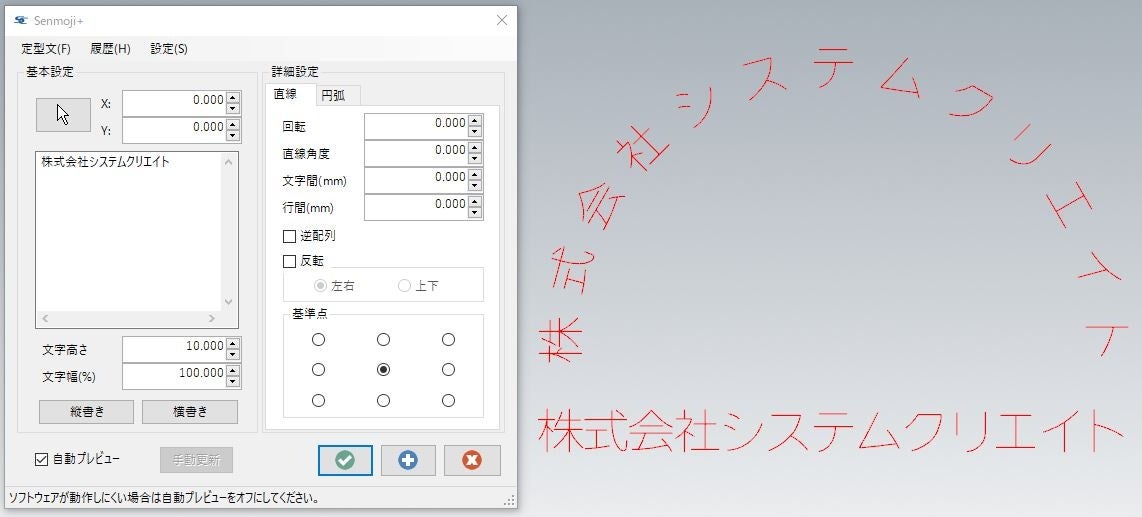Click the 横書き button
Screen dimensions: 1142x517
click(190, 411)
